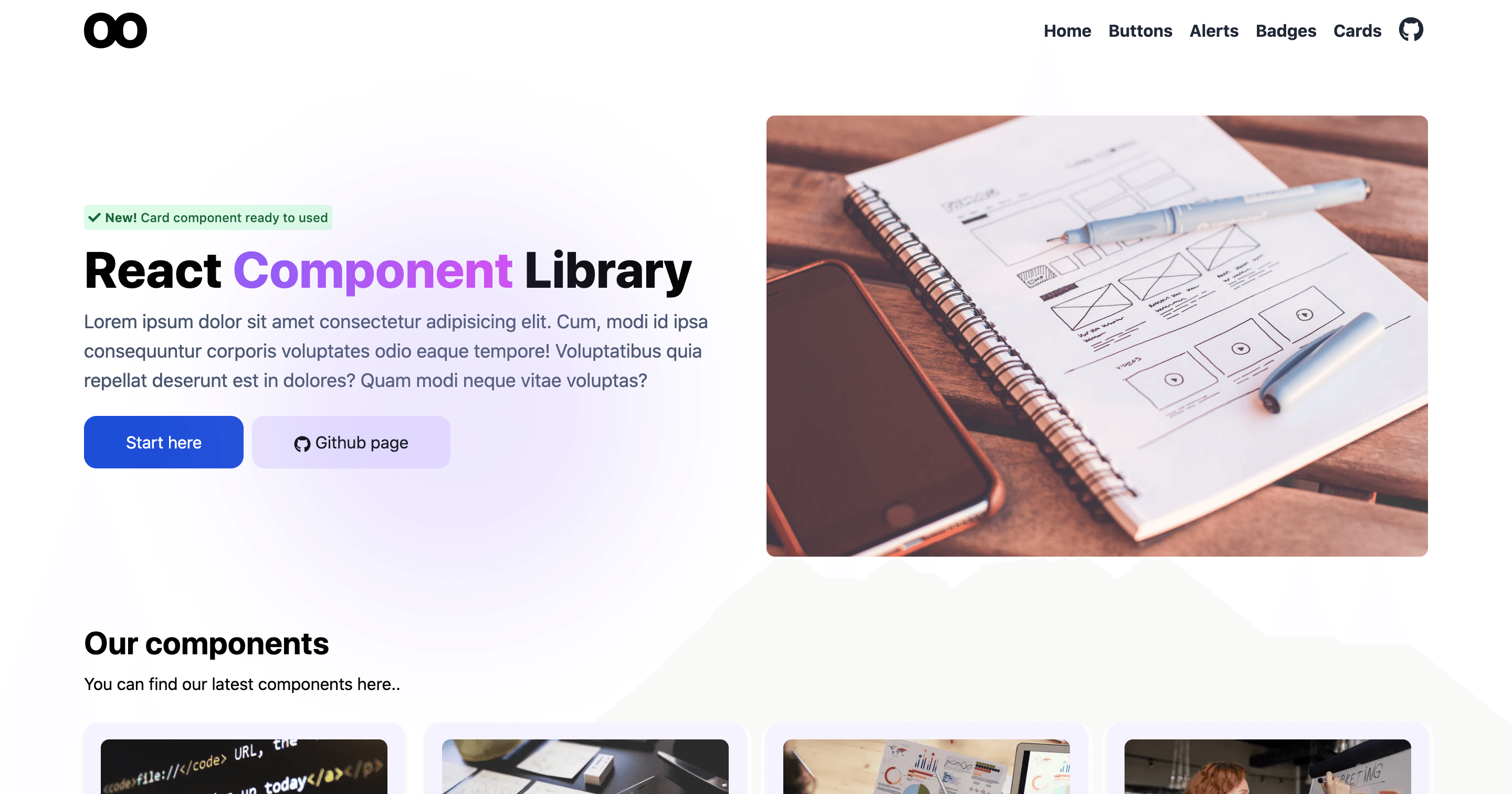
Task: Click the double-circle logo in the top left
Action: tap(115, 30)
